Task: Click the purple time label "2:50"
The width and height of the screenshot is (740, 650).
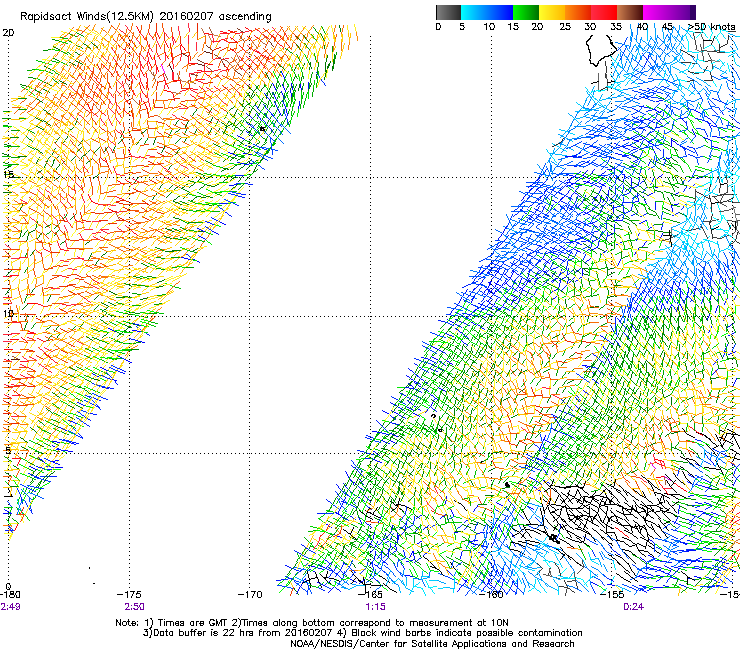Action: [135, 607]
